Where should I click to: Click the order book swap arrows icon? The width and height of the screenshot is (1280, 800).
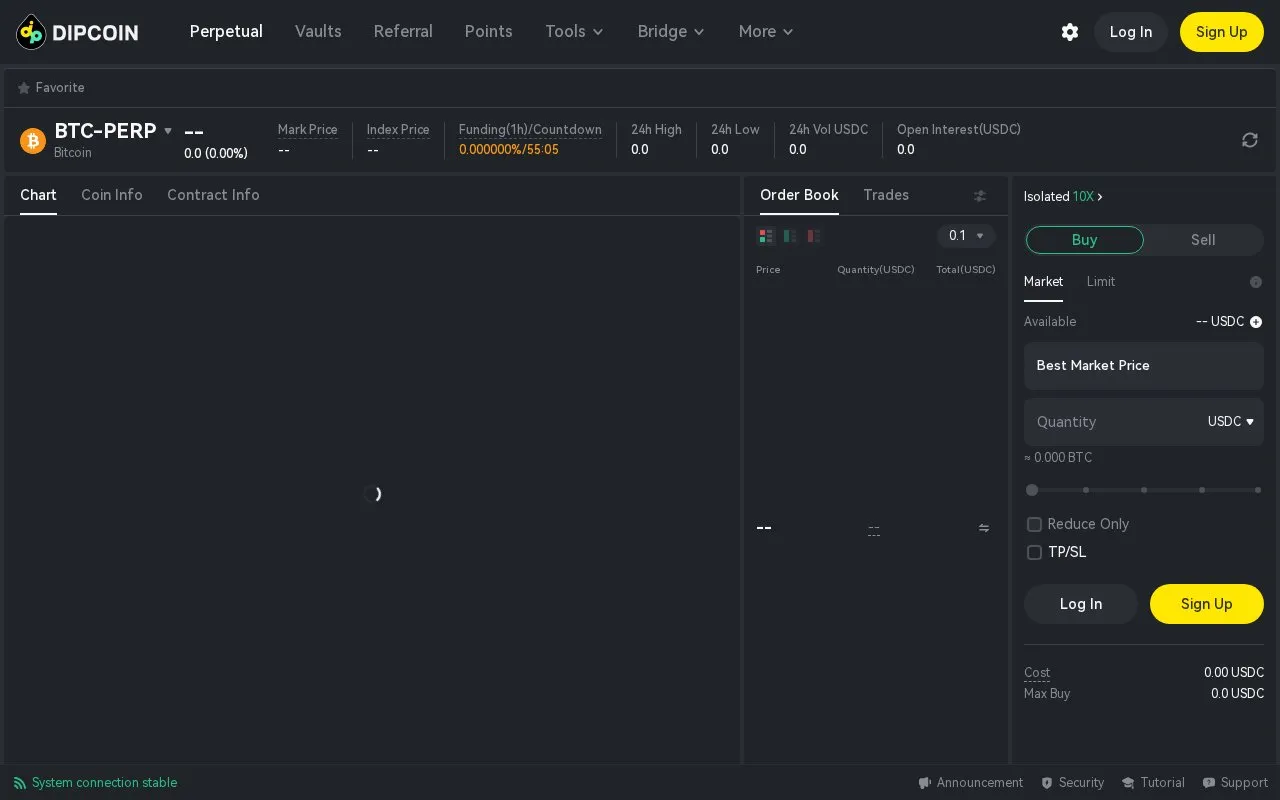point(984,528)
